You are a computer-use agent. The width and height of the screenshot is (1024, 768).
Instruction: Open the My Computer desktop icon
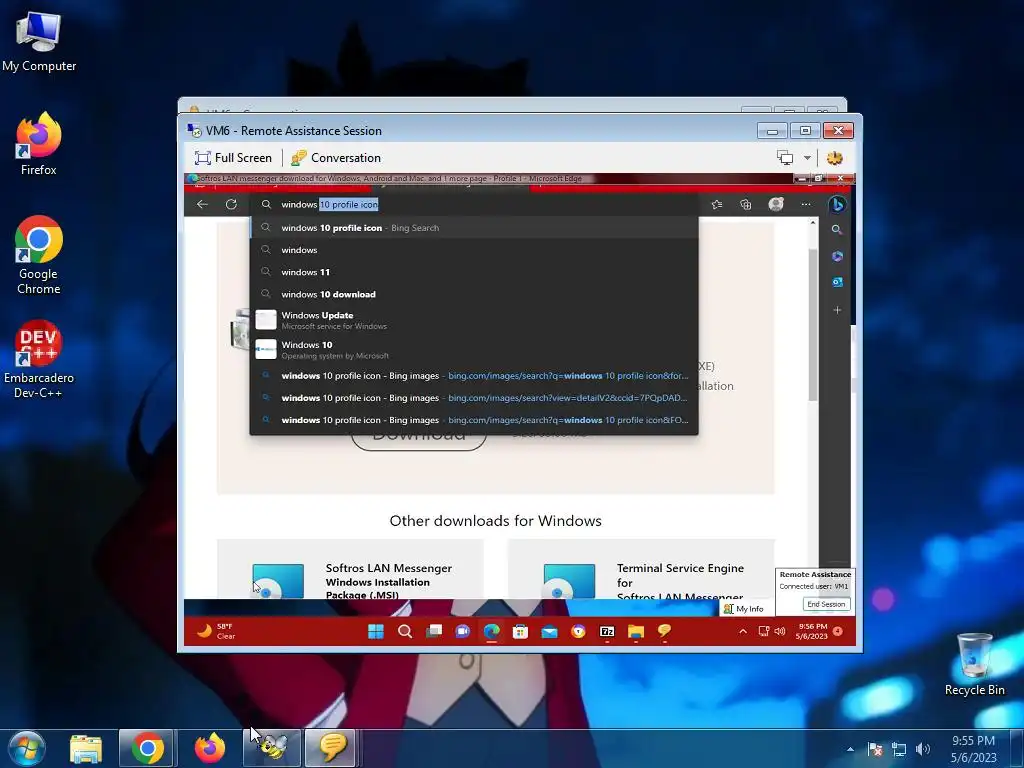(39, 41)
